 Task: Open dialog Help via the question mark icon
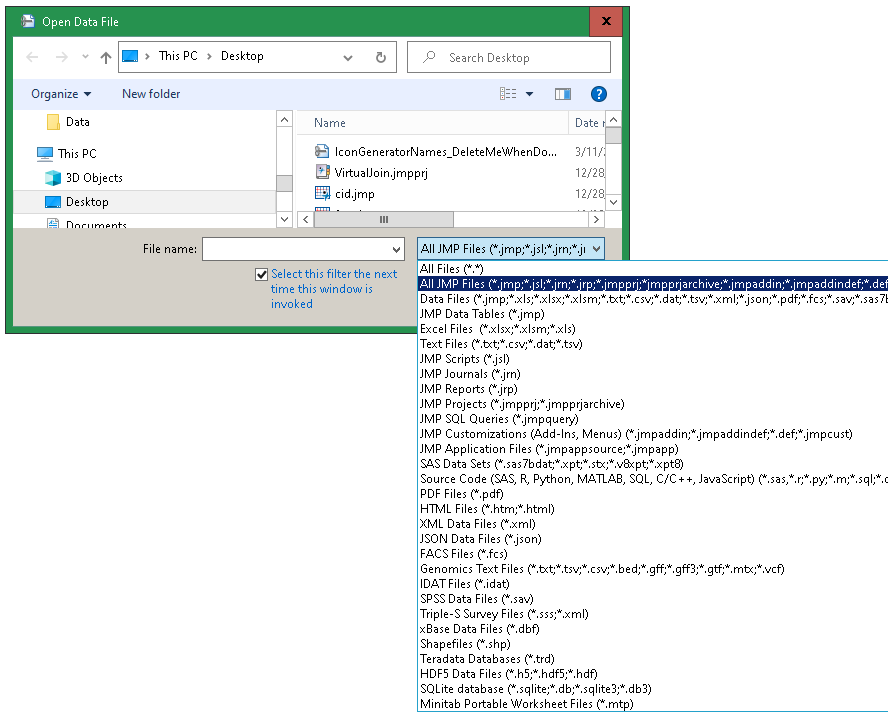click(598, 93)
